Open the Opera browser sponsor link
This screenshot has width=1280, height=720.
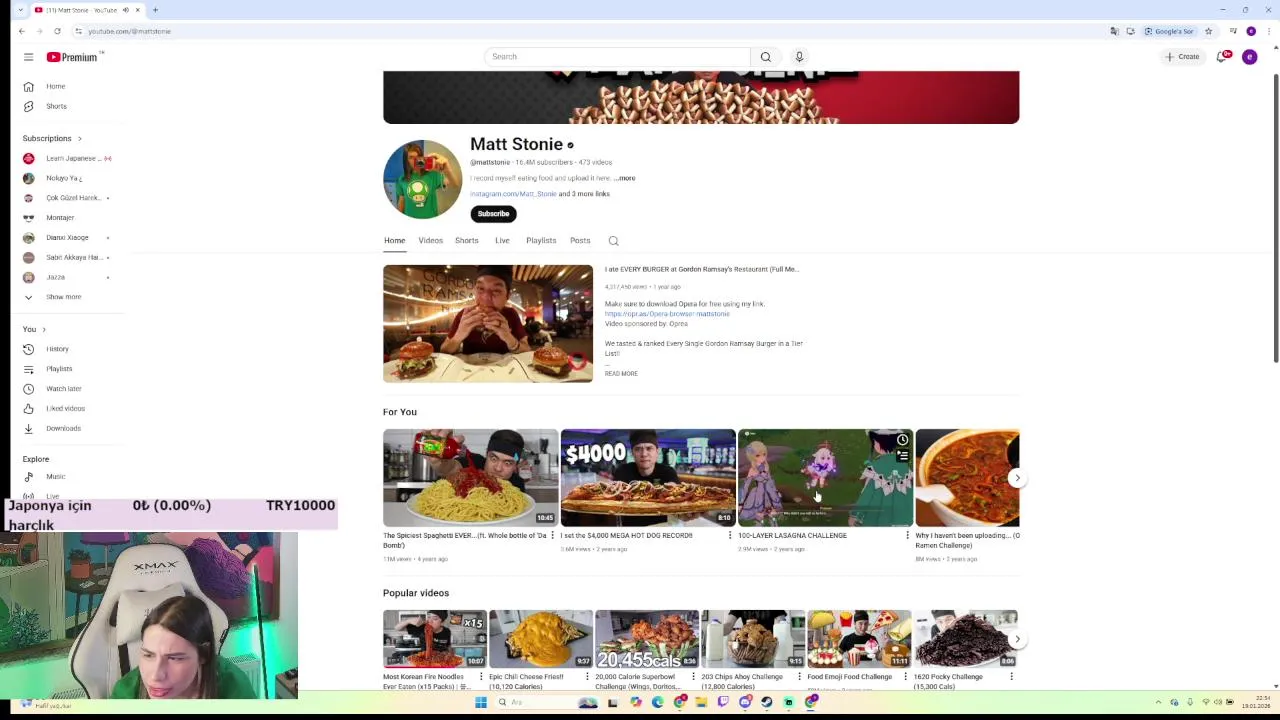coord(667,314)
